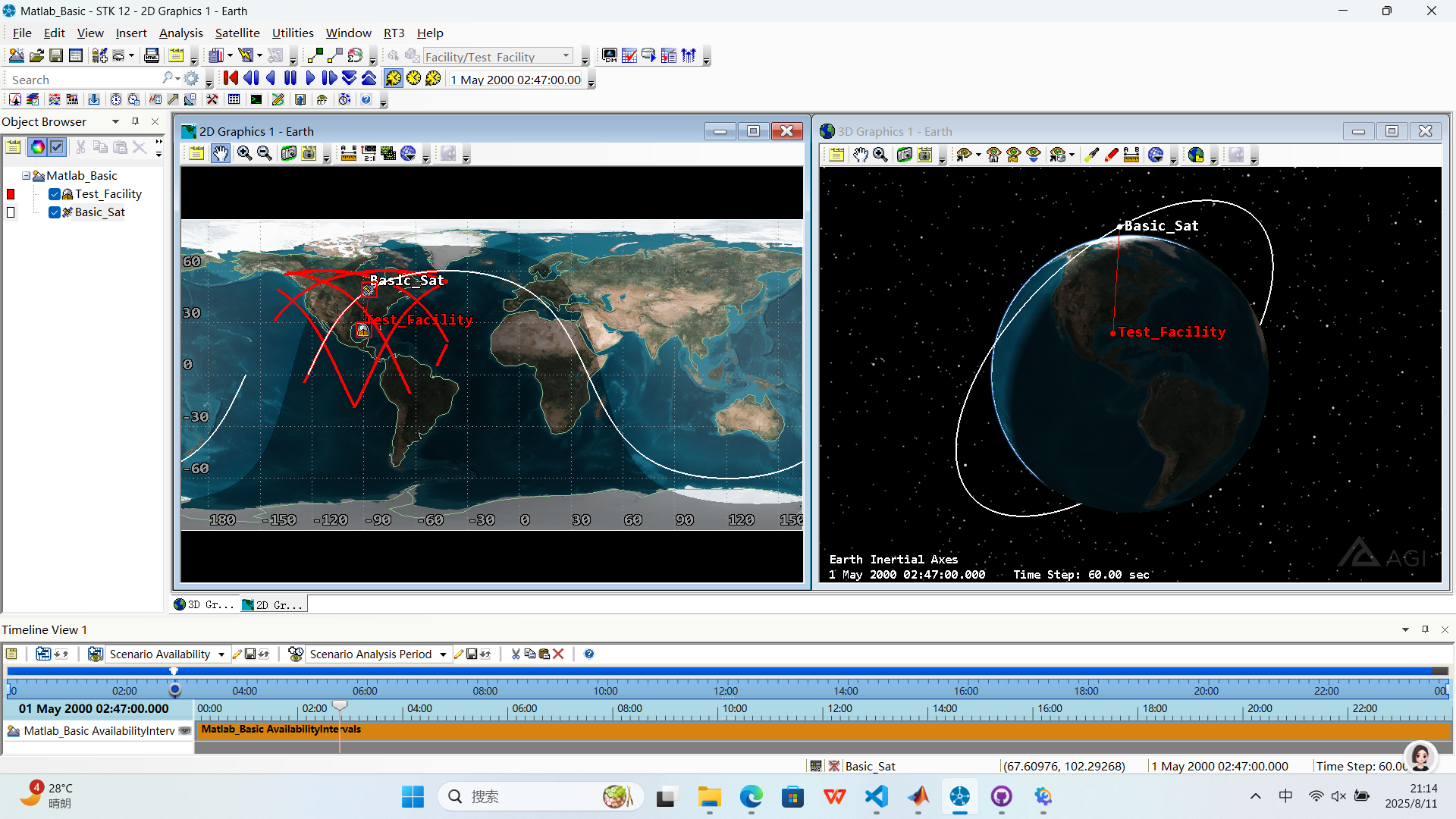Click the Reset Animation button

point(231,78)
